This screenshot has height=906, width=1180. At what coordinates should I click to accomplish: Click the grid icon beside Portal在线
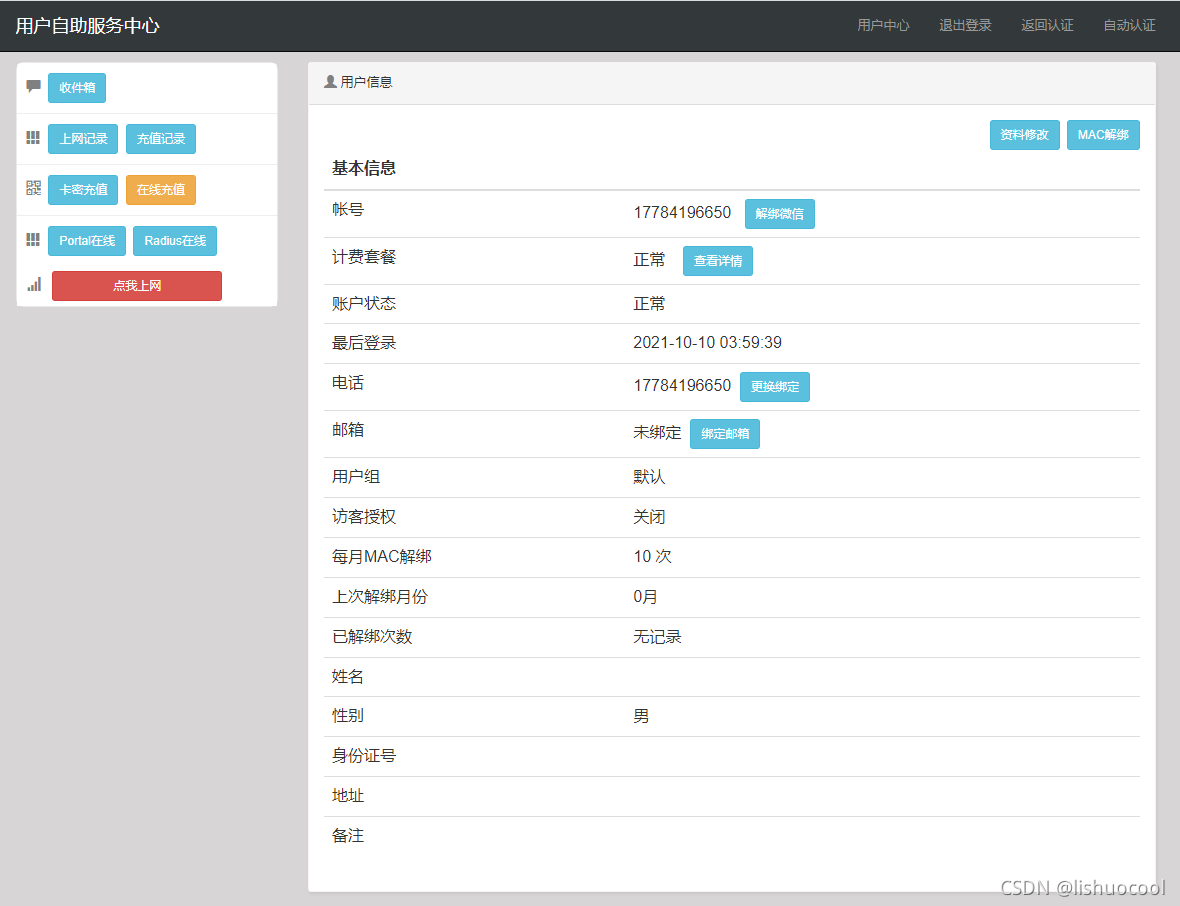[x=33, y=239]
